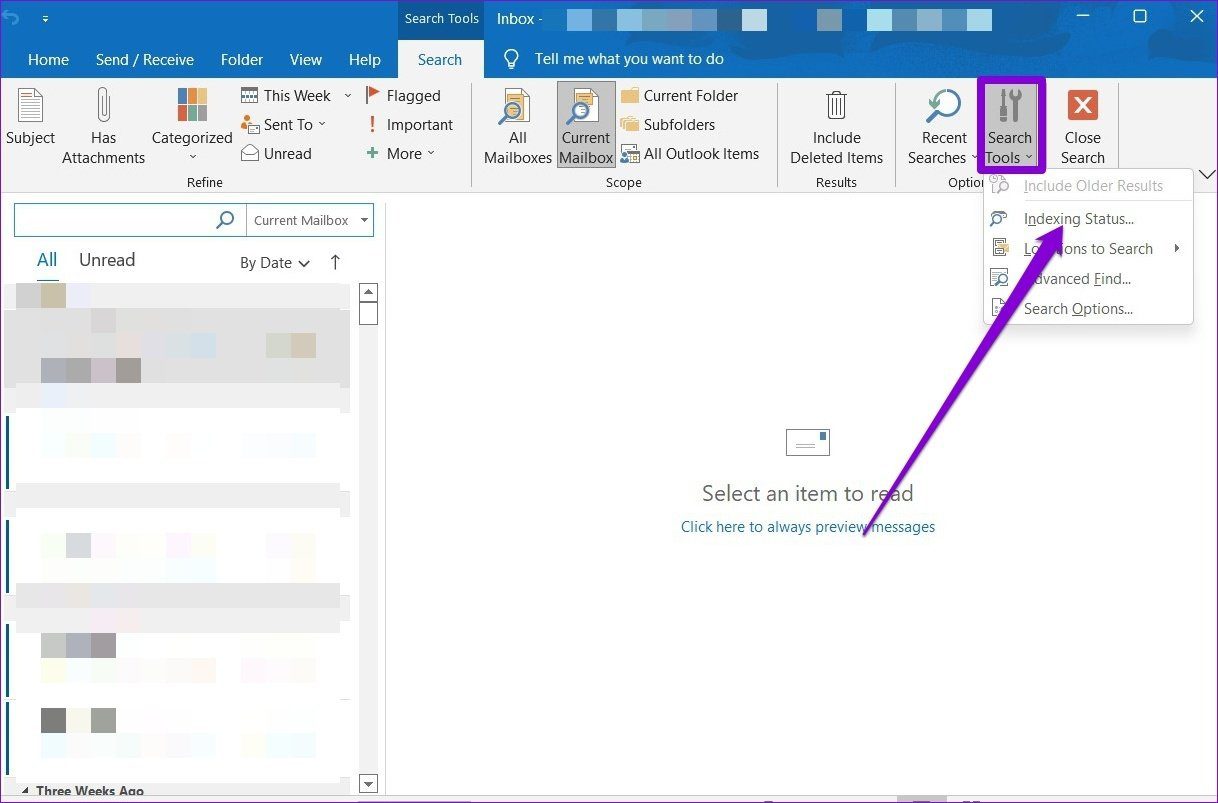
Task: Filter by Important messages
Action: click(408, 124)
